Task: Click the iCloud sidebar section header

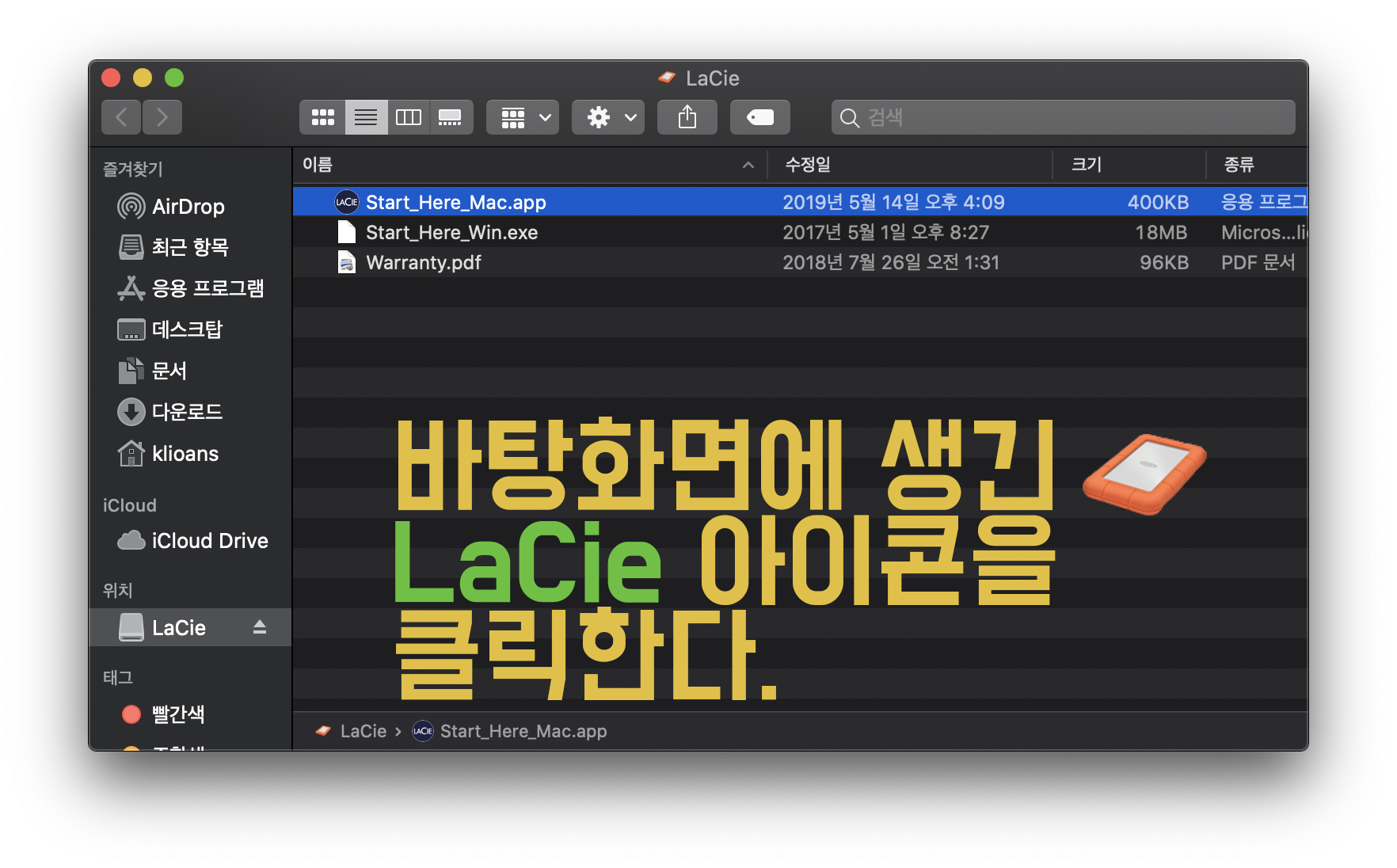Action: [130, 506]
